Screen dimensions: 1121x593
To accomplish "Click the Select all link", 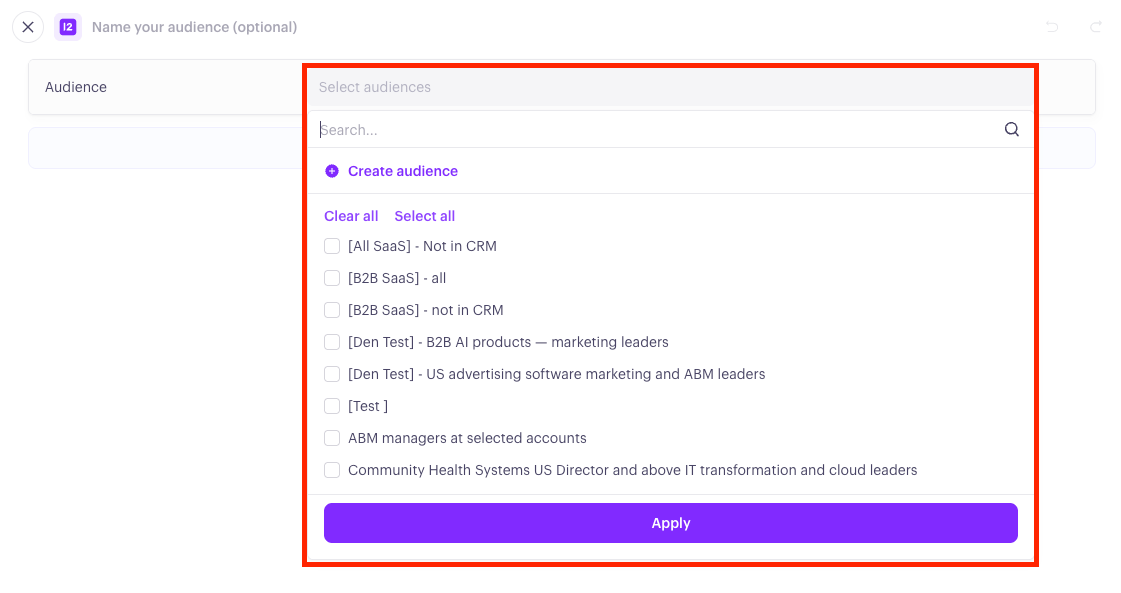I will (x=425, y=216).
